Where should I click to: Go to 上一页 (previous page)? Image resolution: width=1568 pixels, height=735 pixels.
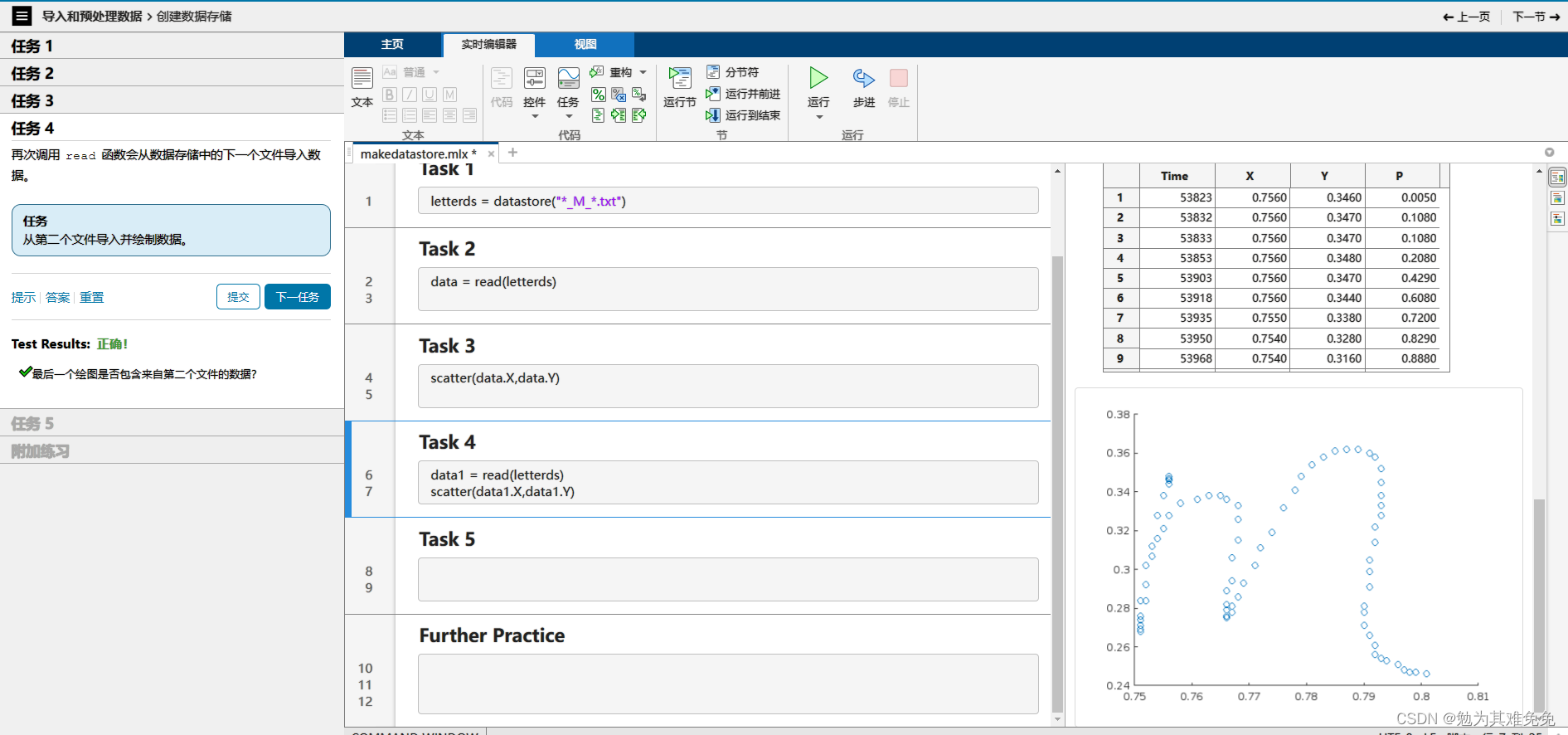(x=1467, y=17)
